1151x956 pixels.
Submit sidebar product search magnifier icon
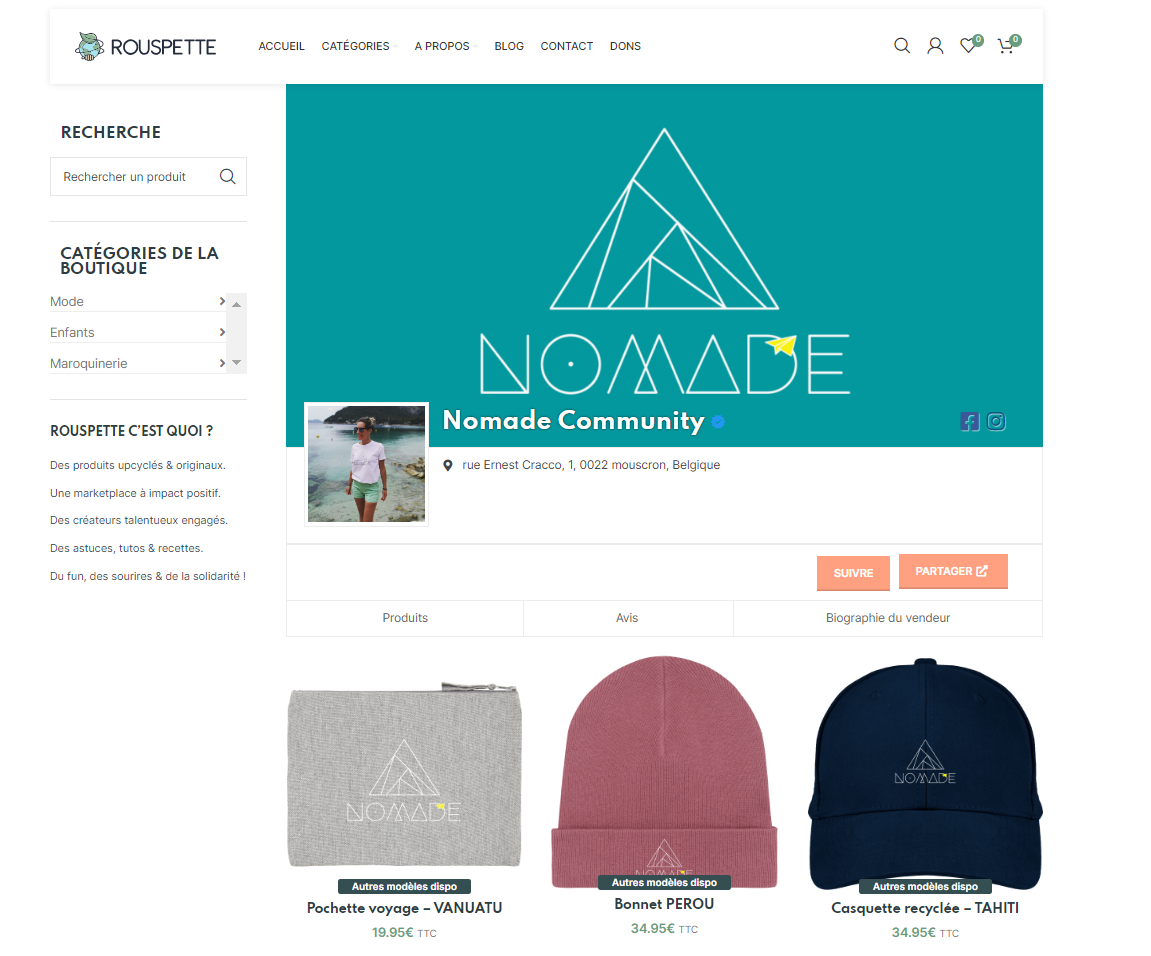click(x=228, y=177)
